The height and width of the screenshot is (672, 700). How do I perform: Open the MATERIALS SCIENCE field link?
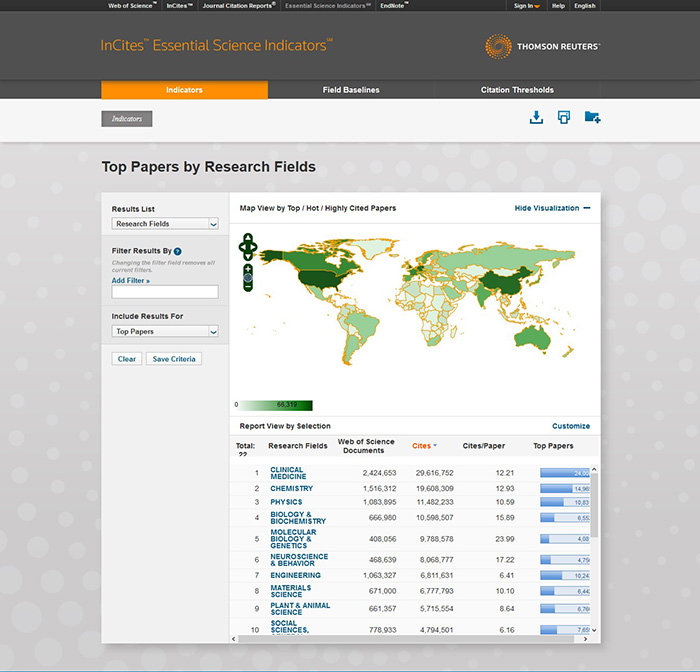coord(291,591)
